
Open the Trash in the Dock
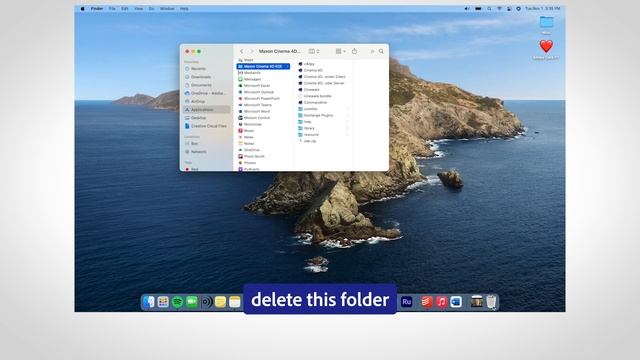click(x=491, y=302)
